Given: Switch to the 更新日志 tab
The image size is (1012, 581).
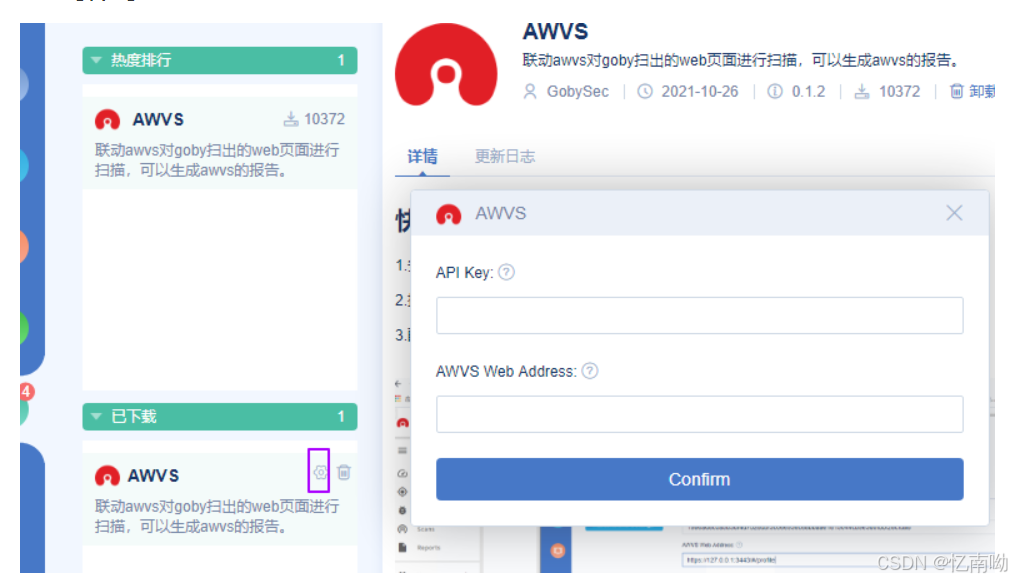Looking at the screenshot, I should pyautogui.click(x=505, y=156).
